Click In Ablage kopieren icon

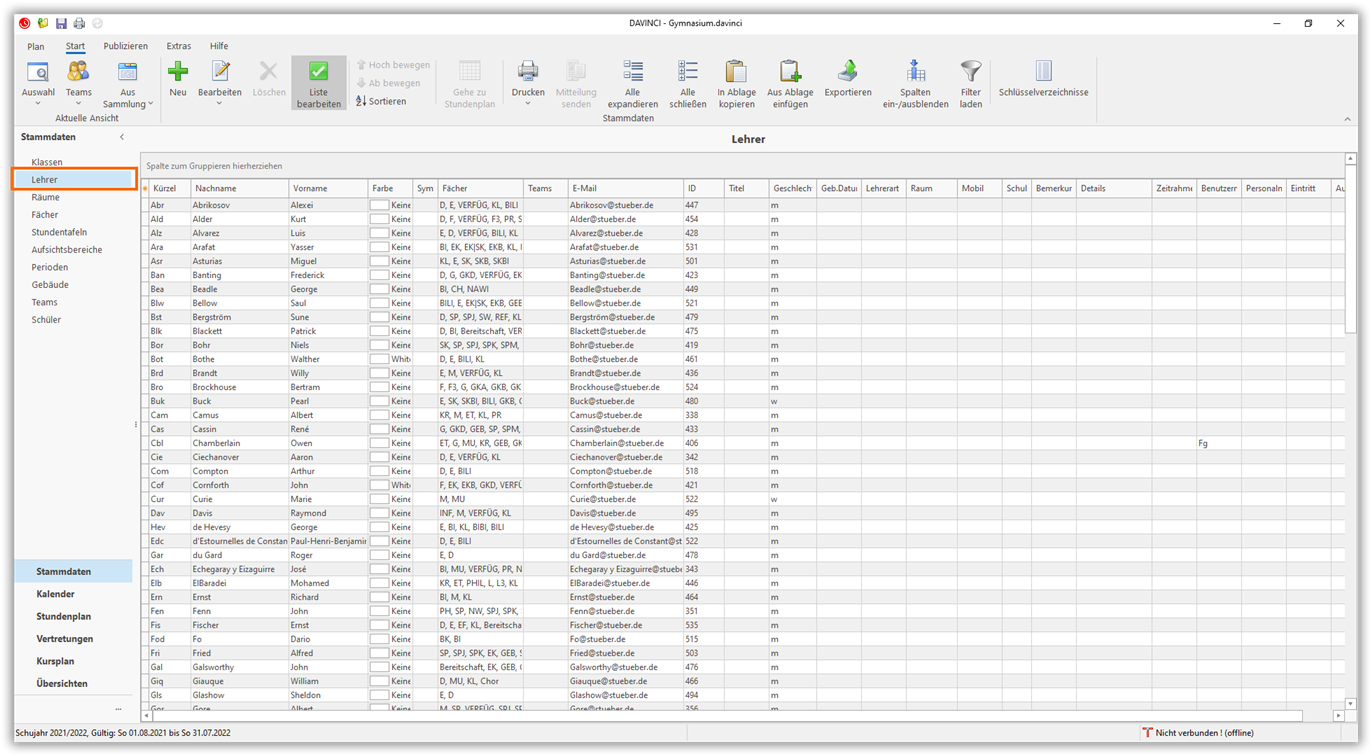[x=736, y=72]
